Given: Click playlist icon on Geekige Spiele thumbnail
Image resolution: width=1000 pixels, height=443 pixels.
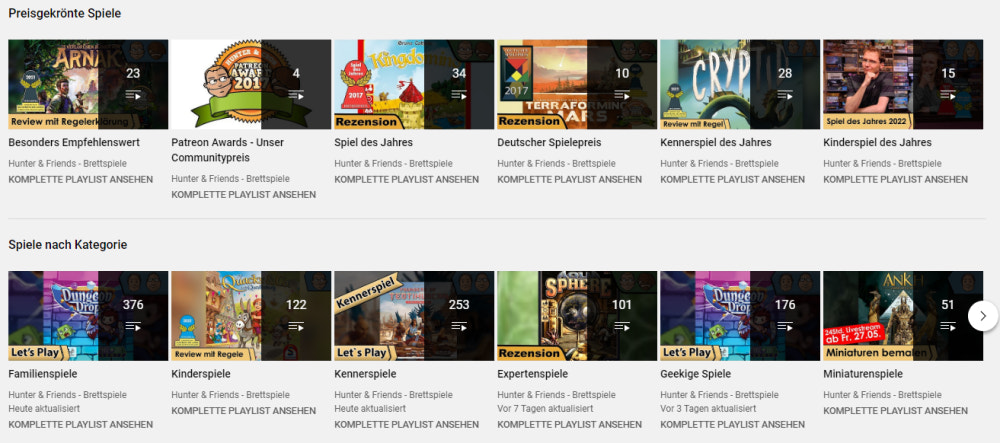Looking at the screenshot, I should pos(785,326).
